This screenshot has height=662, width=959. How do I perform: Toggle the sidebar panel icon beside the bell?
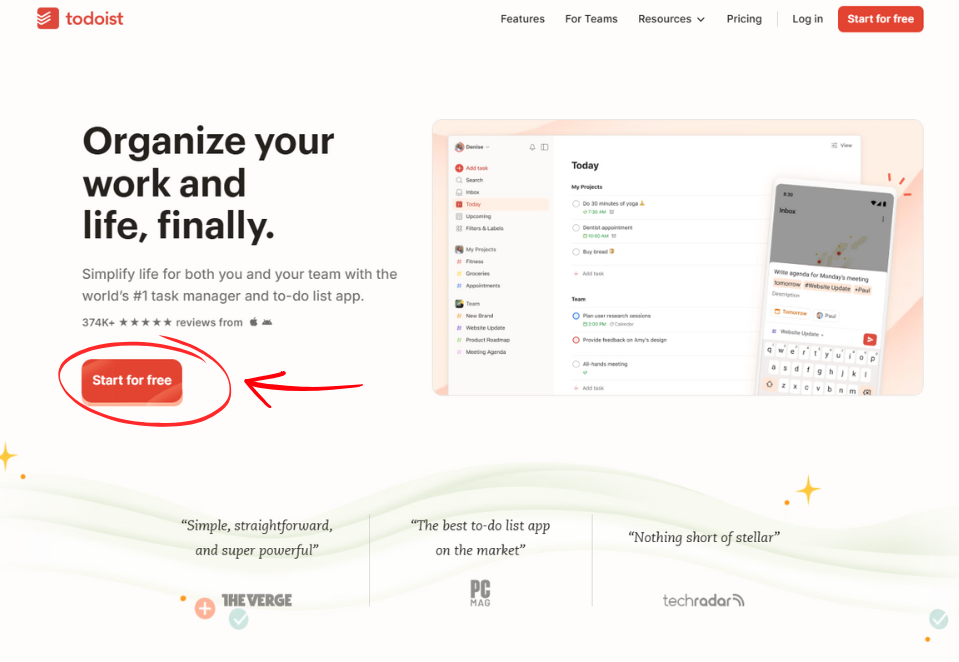click(544, 147)
